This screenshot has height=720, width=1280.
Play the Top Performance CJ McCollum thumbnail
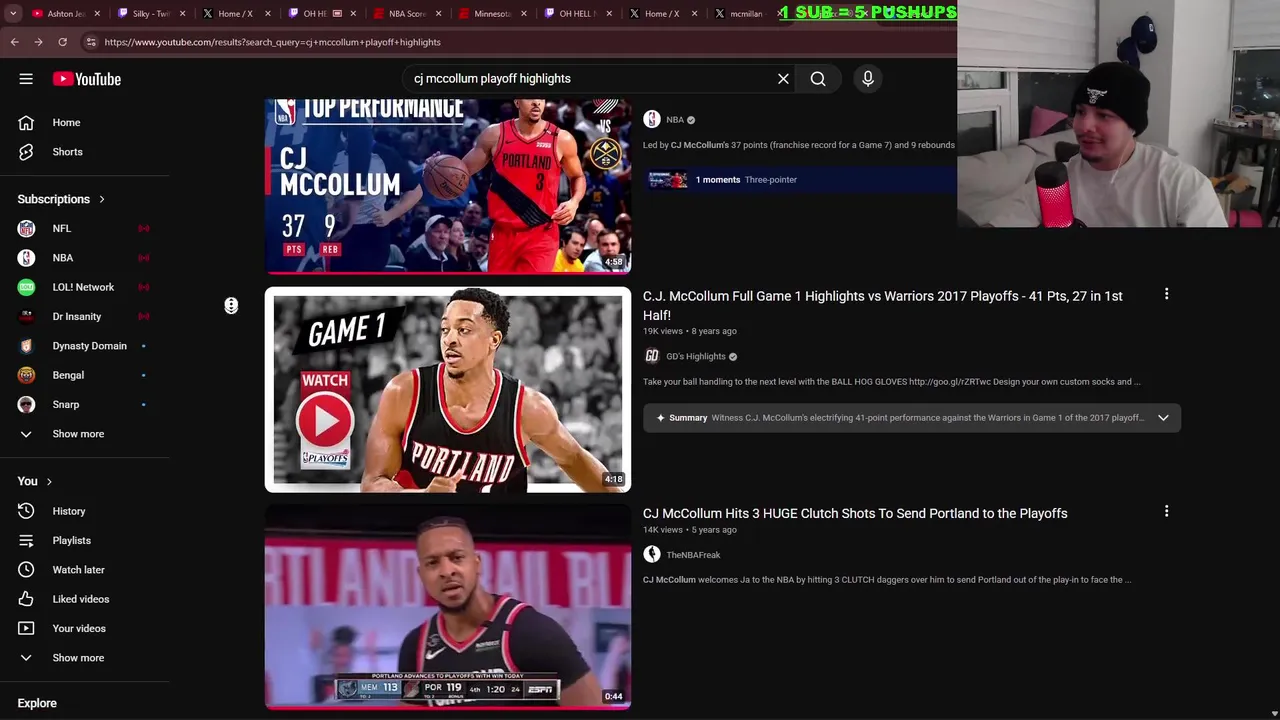(x=448, y=185)
